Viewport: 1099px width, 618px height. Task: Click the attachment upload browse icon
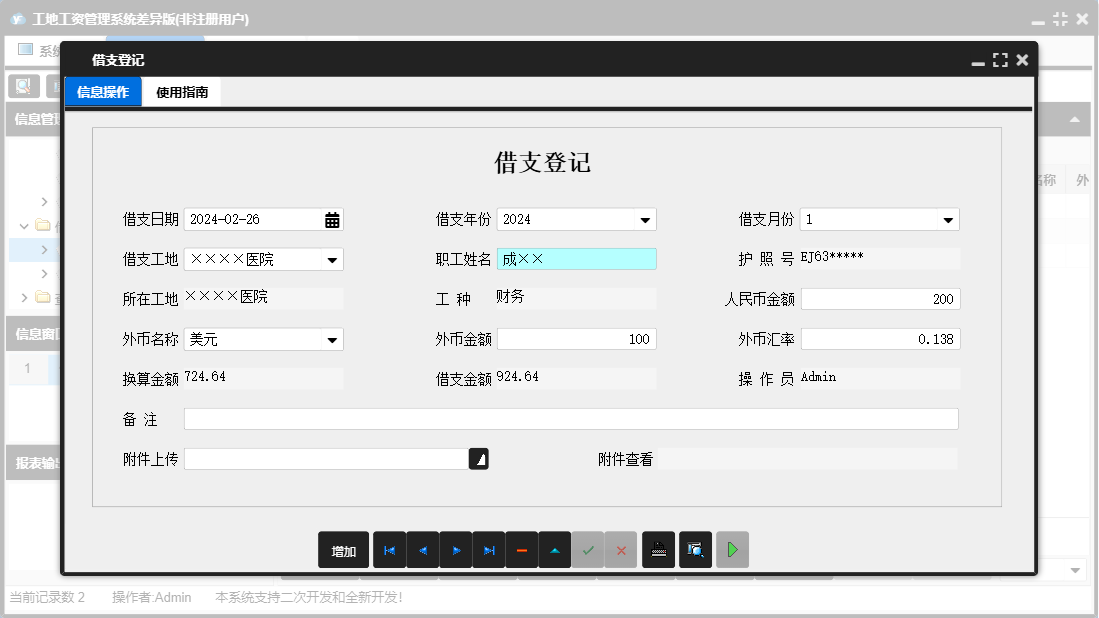[479, 459]
